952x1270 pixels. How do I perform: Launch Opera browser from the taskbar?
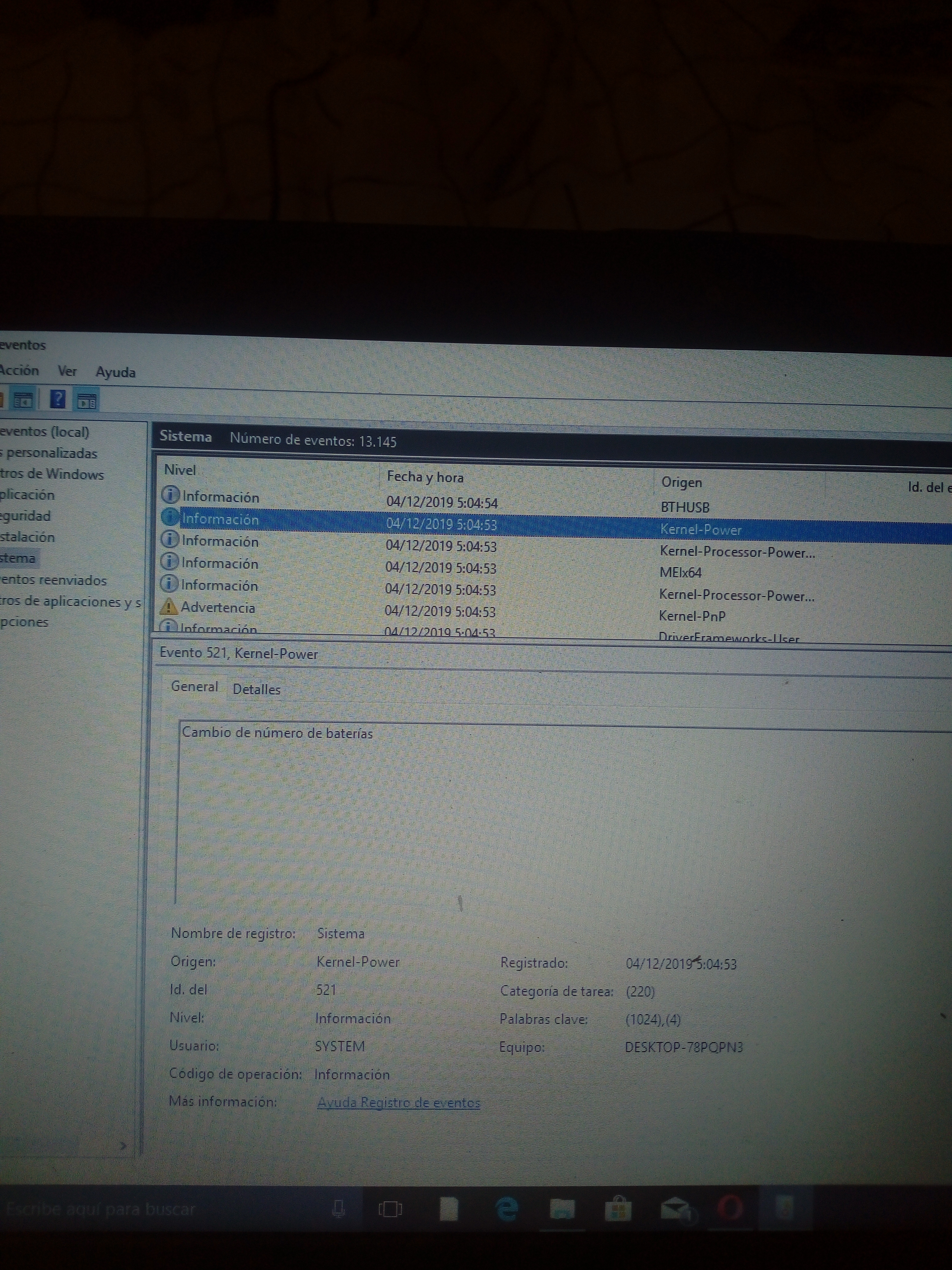coord(730,1209)
